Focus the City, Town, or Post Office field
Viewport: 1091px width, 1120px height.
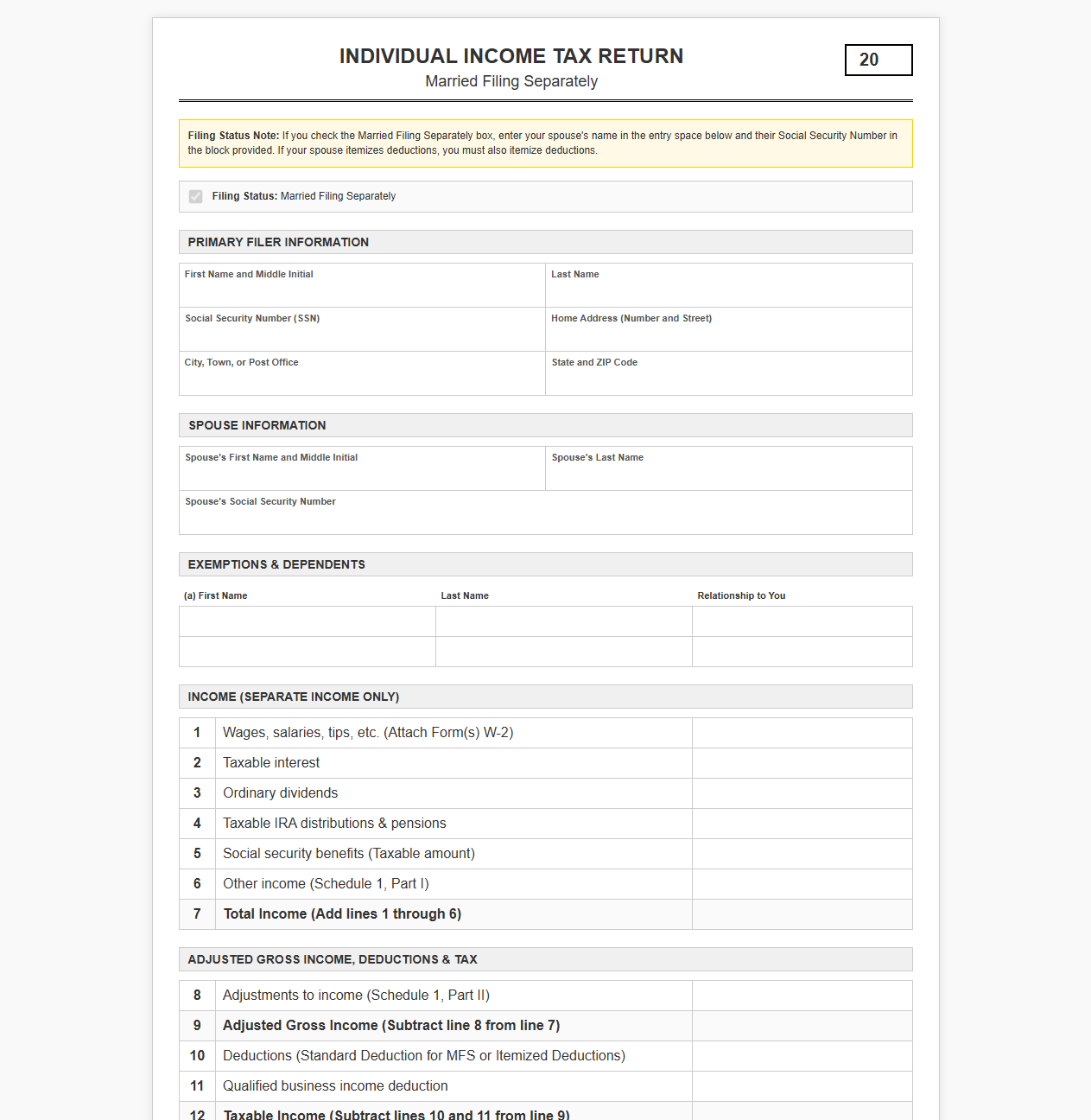pyautogui.click(x=362, y=373)
